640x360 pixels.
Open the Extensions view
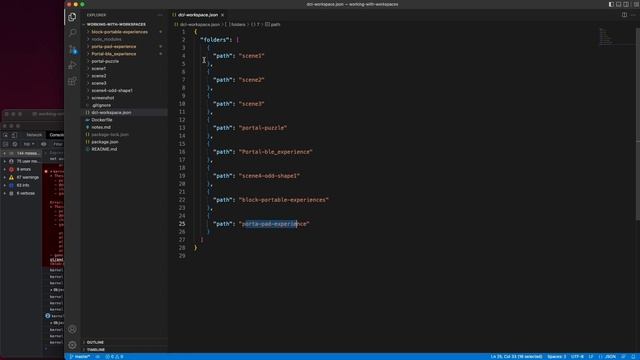(x=72, y=81)
